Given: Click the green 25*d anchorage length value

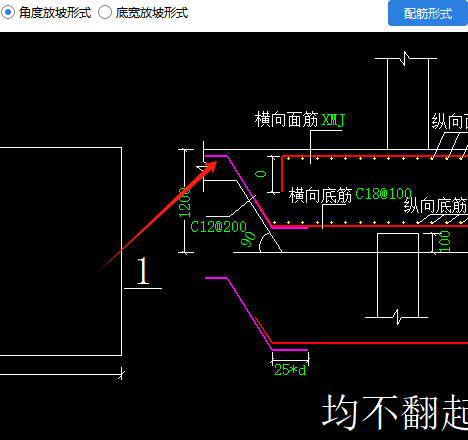Looking at the screenshot, I should pyautogui.click(x=290, y=370).
